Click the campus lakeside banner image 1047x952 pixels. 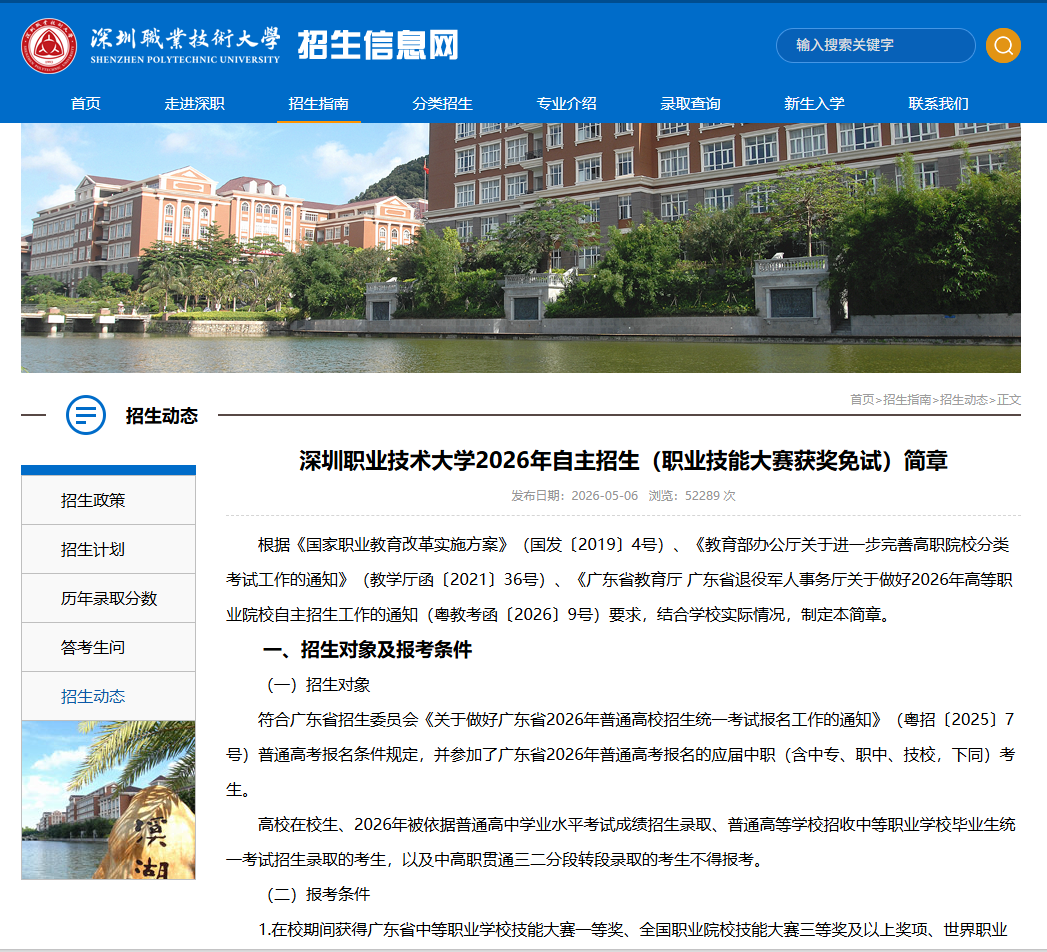pyautogui.click(x=521, y=248)
